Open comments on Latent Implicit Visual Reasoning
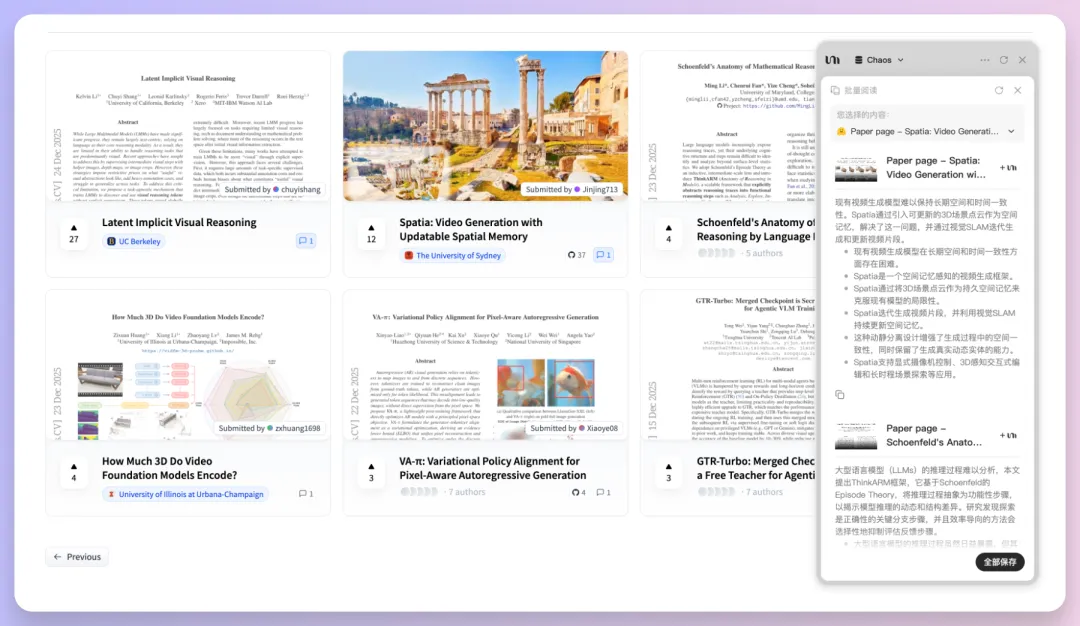 point(306,241)
